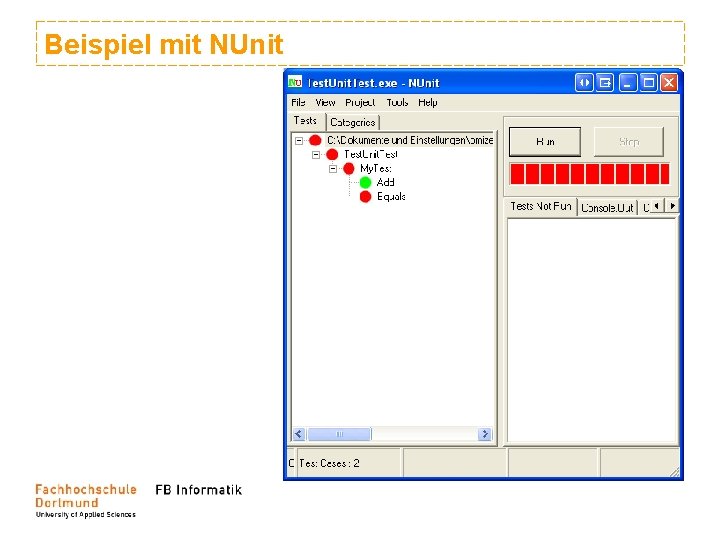Click the Run button

pyautogui.click(x=545, y=142)
